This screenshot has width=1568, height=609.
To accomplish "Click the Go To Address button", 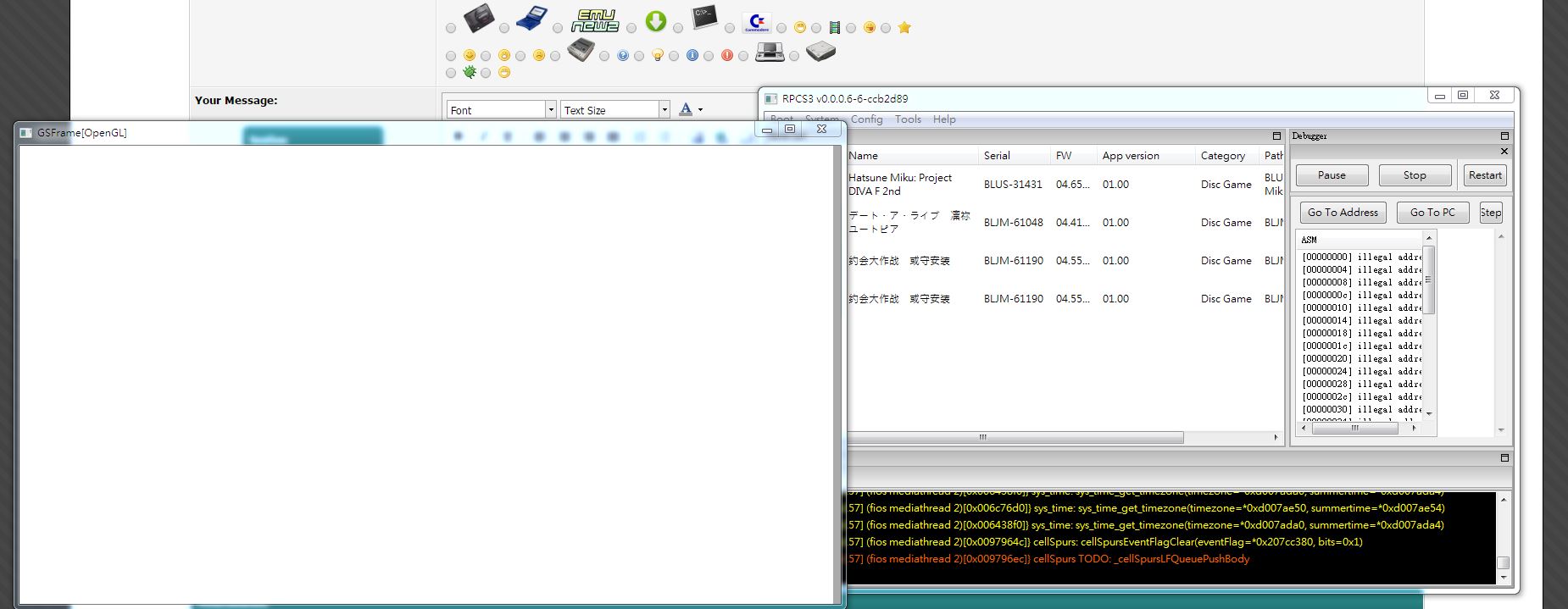I will (1343, 213).
